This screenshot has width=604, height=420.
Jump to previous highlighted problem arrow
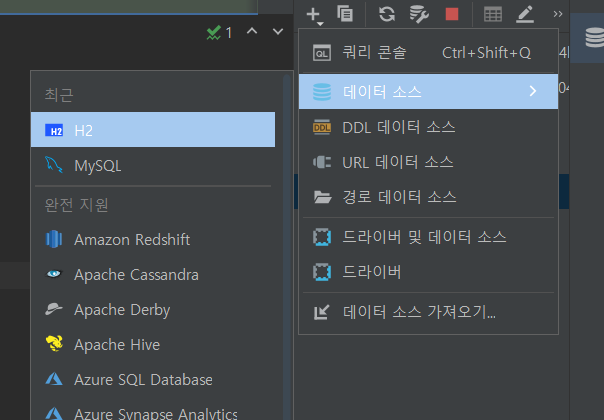coord(252,31)
